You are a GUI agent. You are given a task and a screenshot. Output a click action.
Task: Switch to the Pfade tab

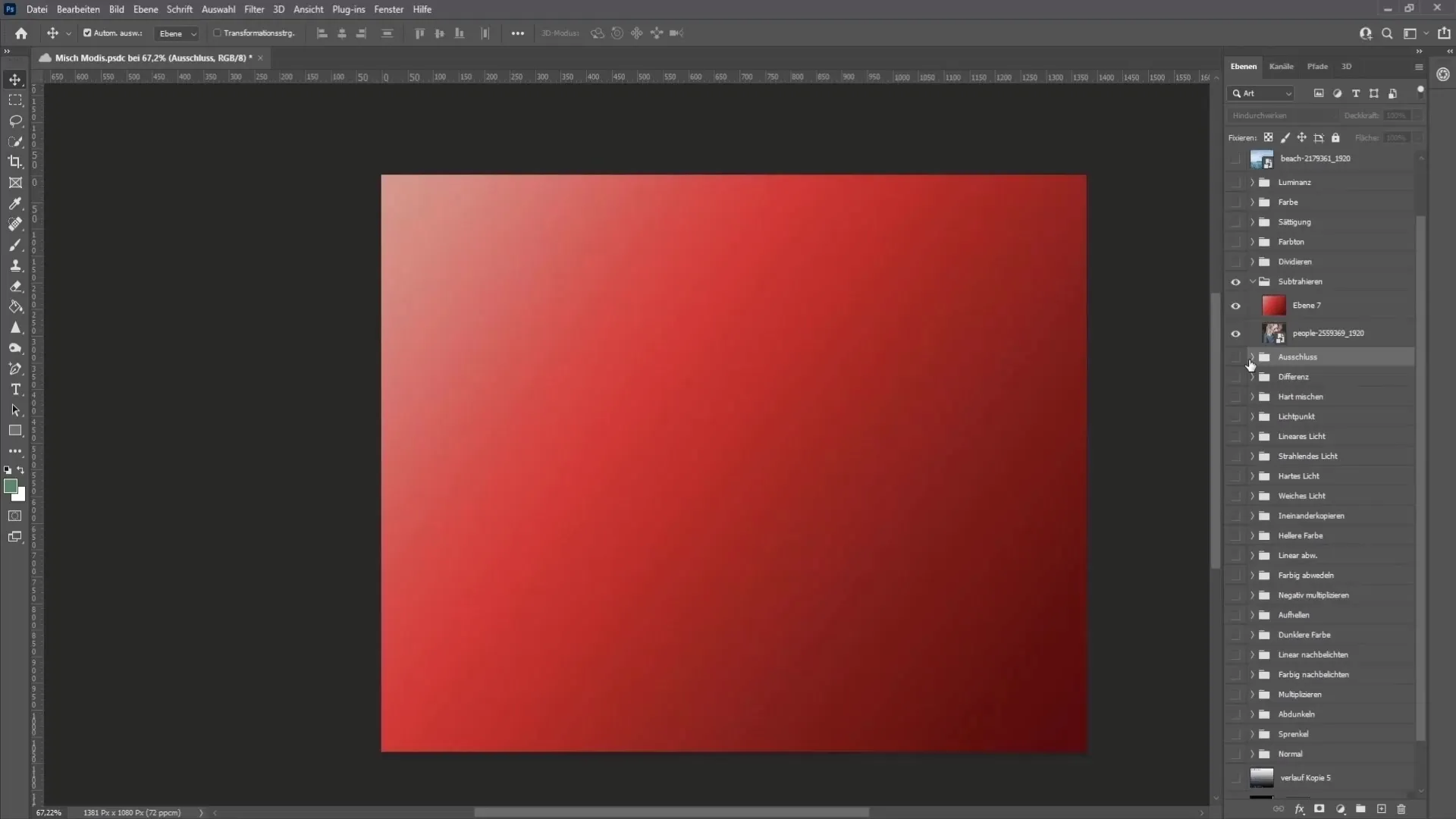pos(1317,67)
